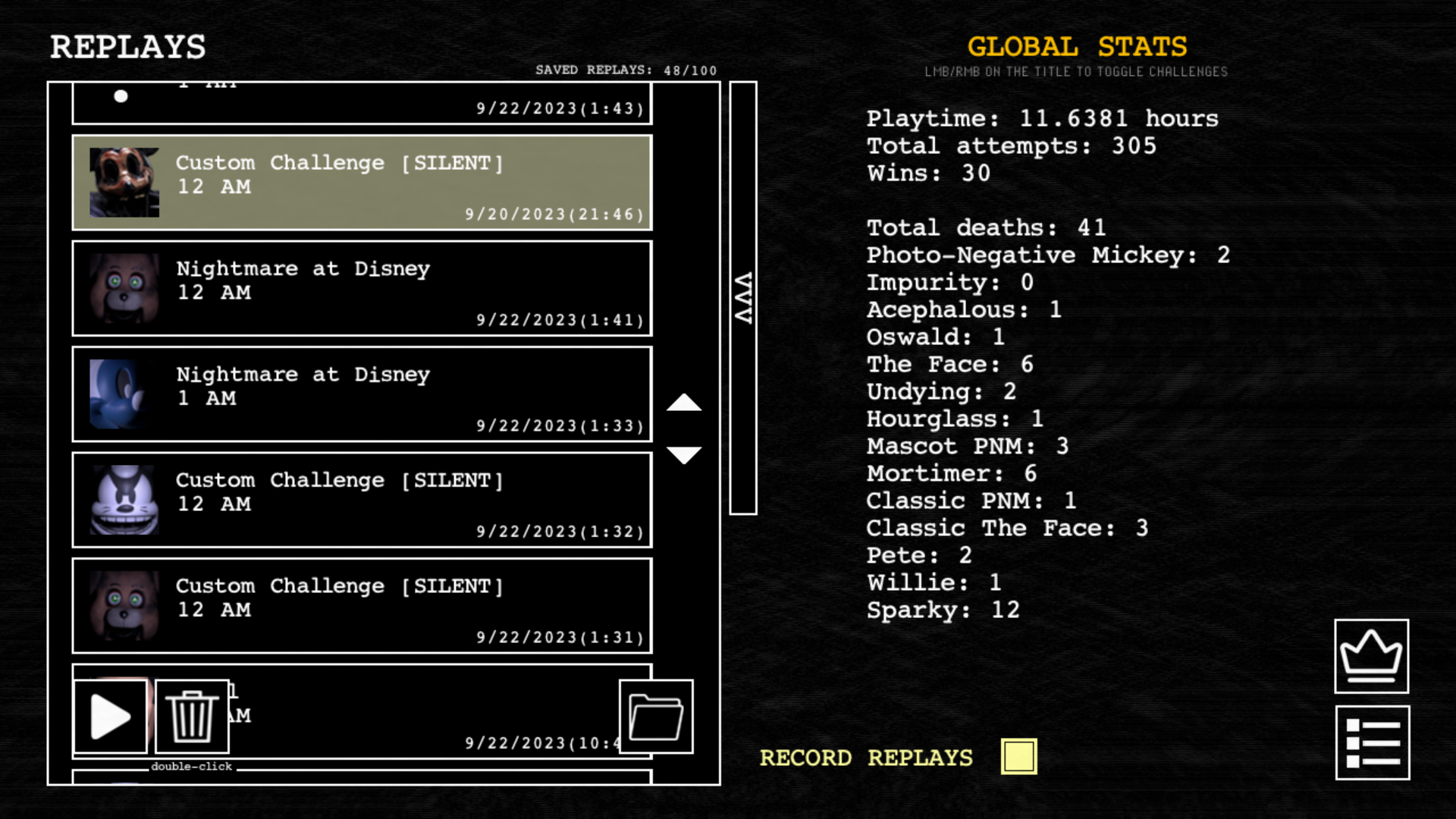Click the Pete: 2 stat
The width and height of the screenshot is (1456, 819).
(919, 555)
